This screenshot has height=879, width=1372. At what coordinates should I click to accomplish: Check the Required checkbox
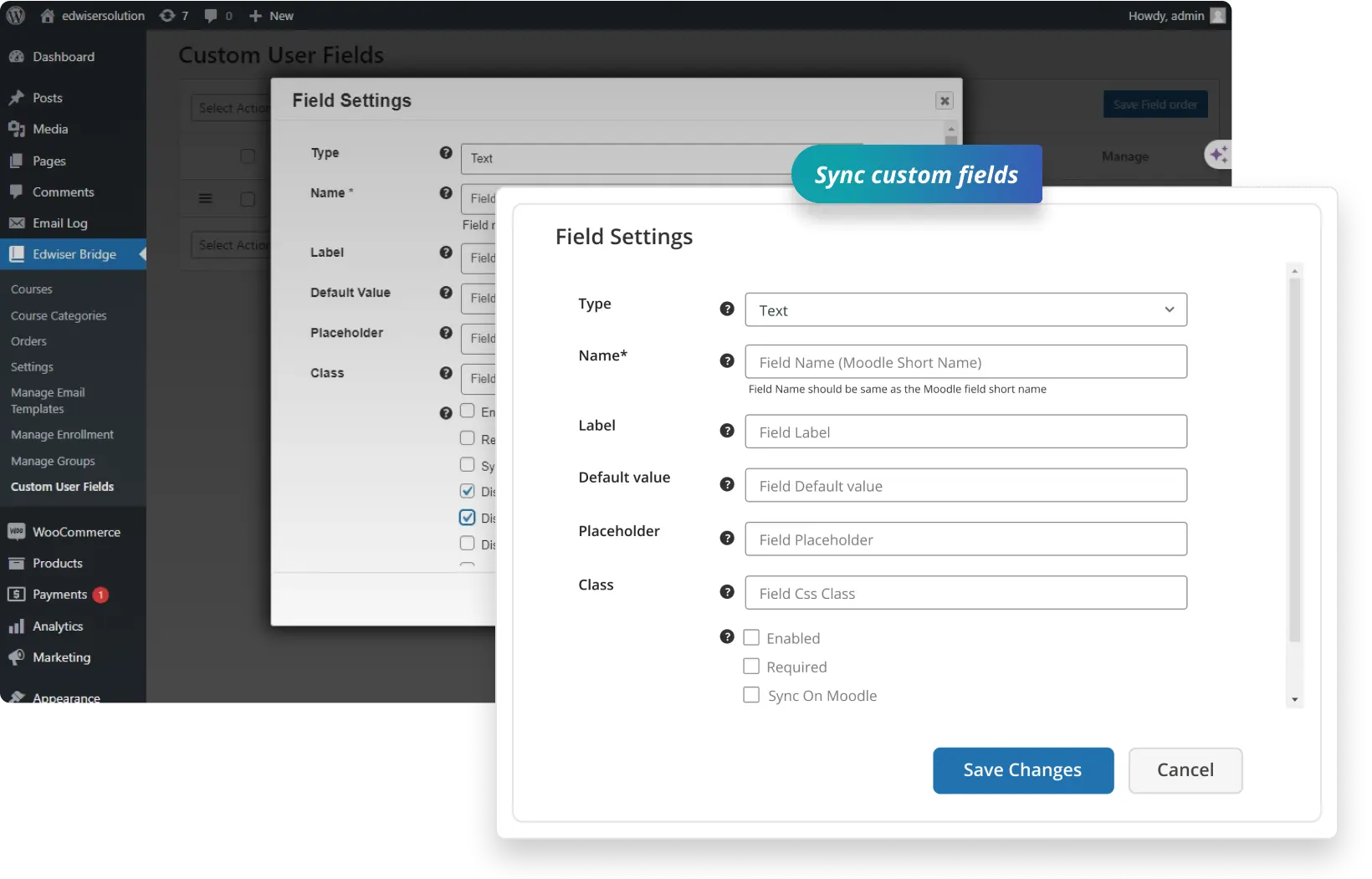tap(750, 666)
